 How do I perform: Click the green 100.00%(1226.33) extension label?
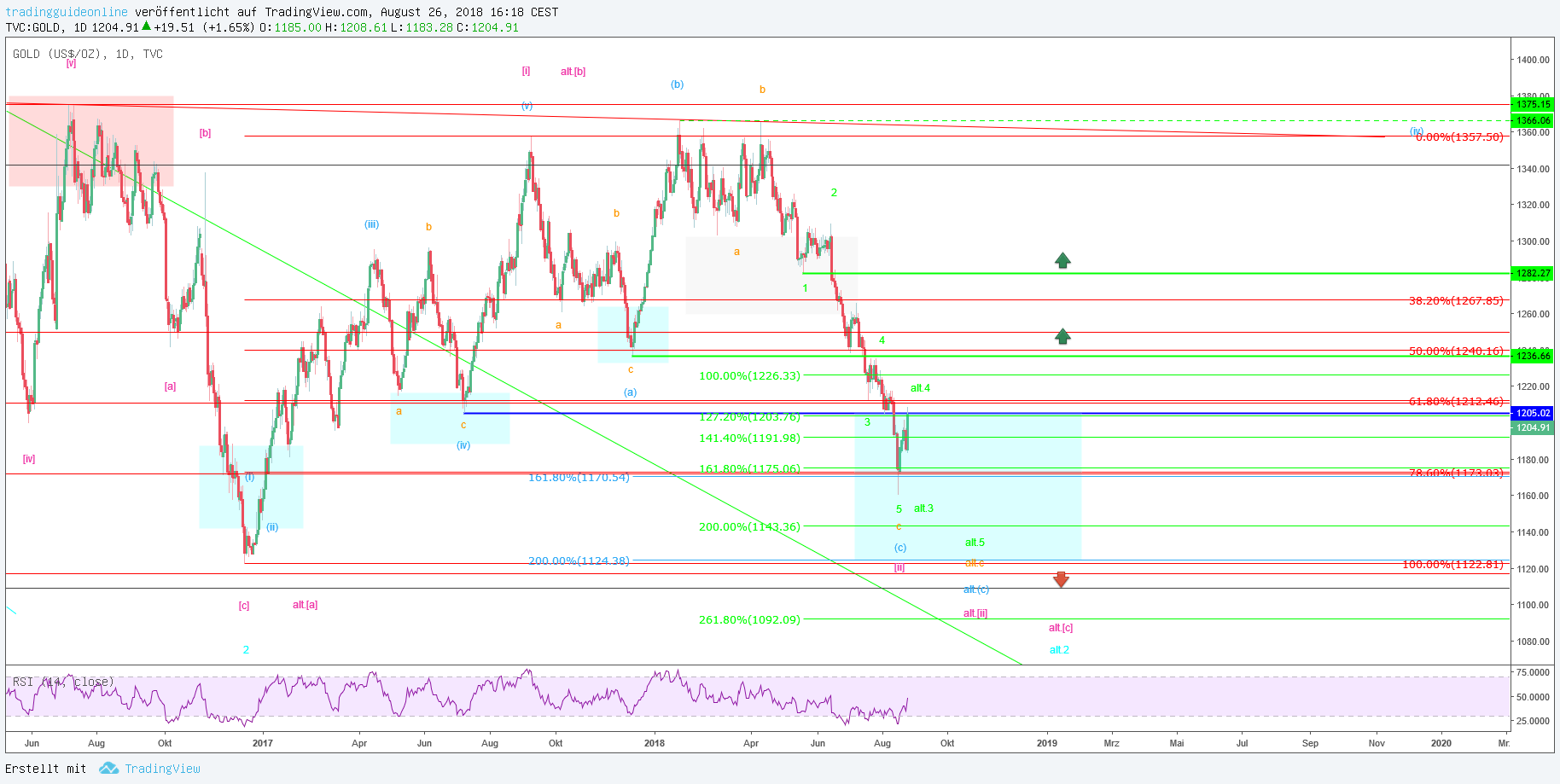click(750, 375)
